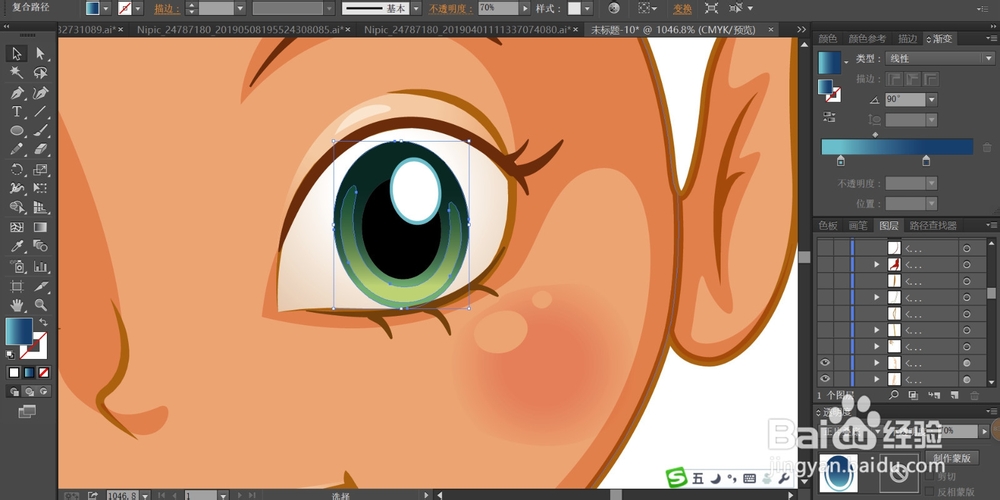
Task: Switch to the 描边 panel tab
Action: point(908,39)
